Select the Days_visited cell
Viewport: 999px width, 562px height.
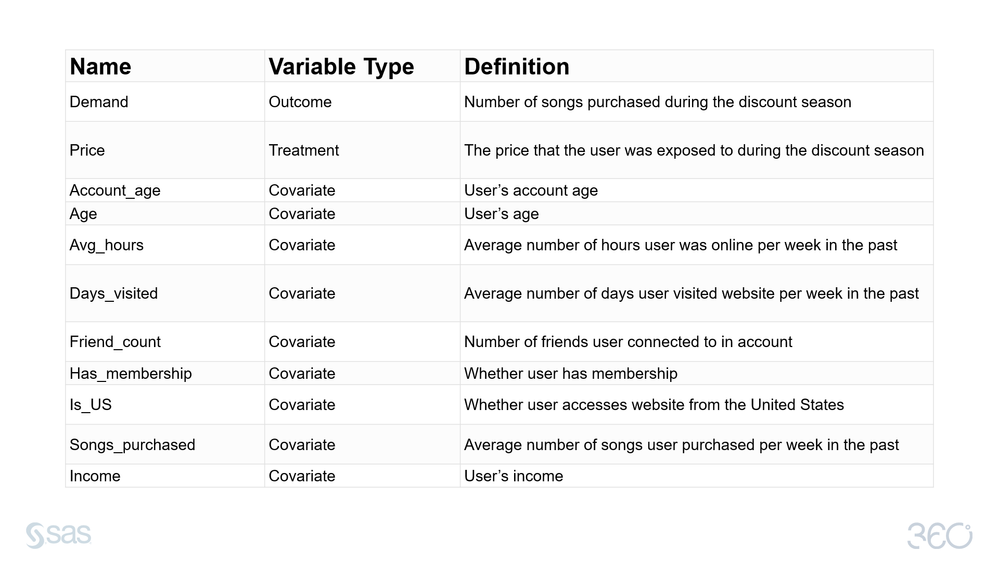(x=114, y=293)
